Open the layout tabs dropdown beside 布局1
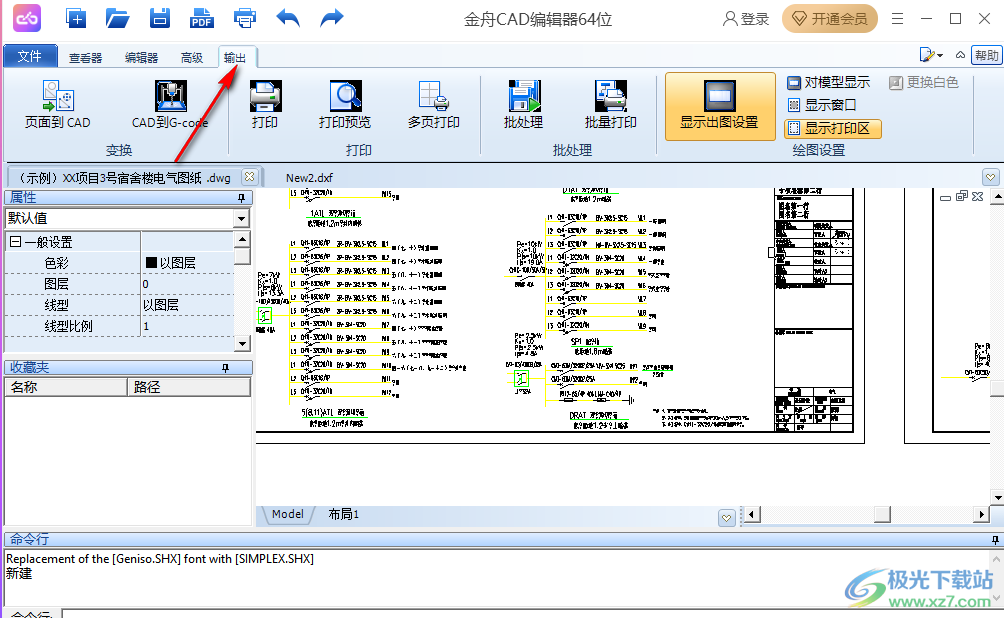This screenshot has height=618, width=1004. tap(726, 517)
